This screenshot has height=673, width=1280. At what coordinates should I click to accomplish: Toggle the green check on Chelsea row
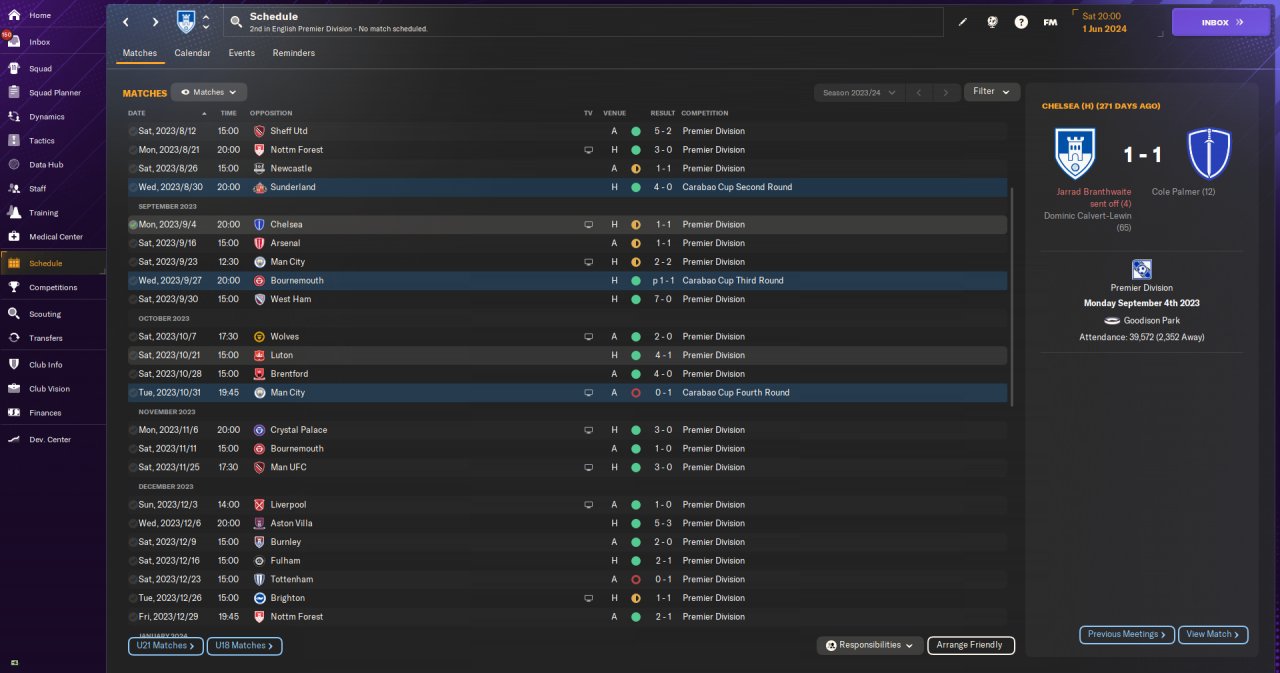click(133, 225)
